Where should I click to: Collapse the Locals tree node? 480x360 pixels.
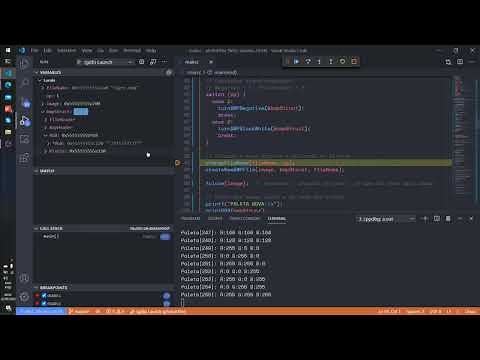49,80
